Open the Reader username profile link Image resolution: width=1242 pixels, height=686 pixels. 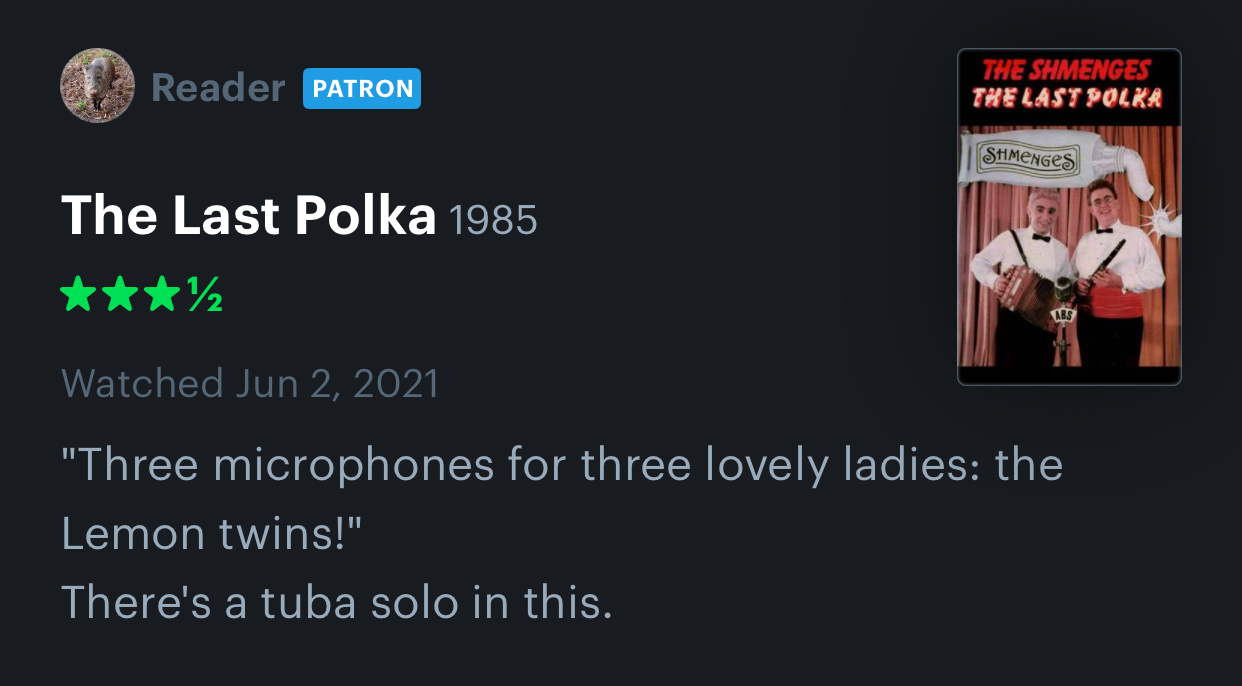tap(218, 88)
